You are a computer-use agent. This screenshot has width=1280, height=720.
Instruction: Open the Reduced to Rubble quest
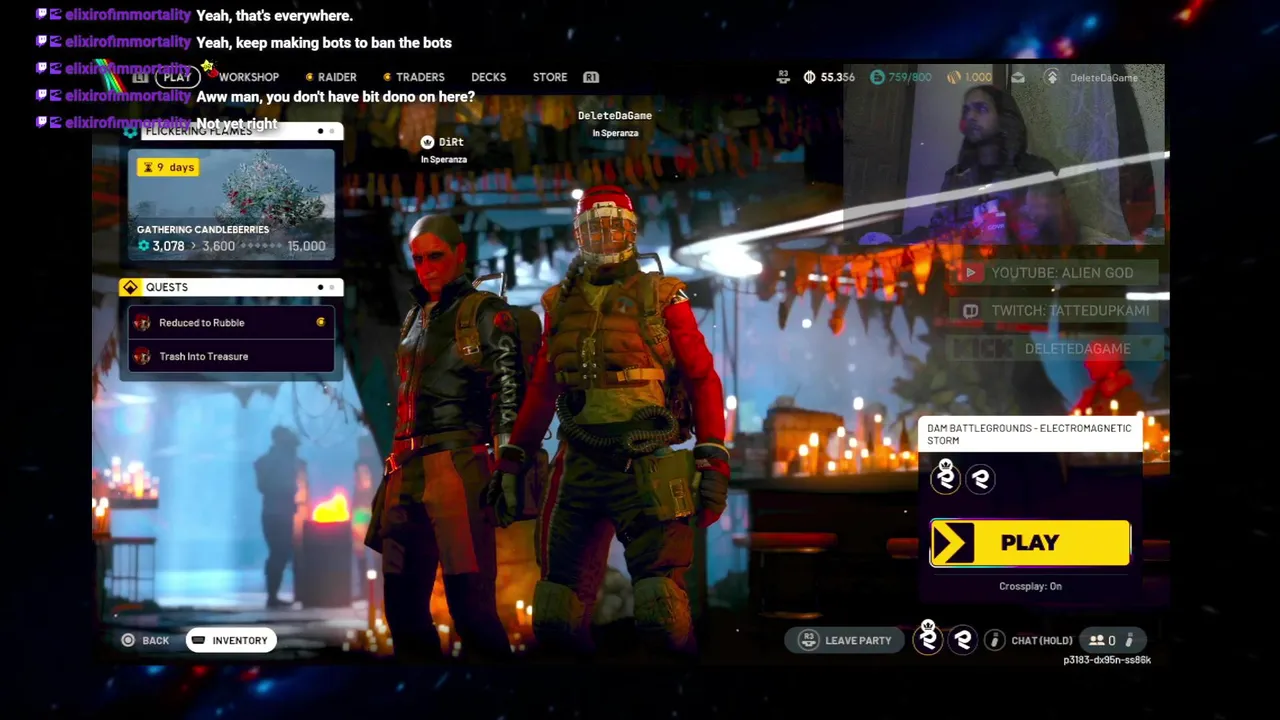231,322
